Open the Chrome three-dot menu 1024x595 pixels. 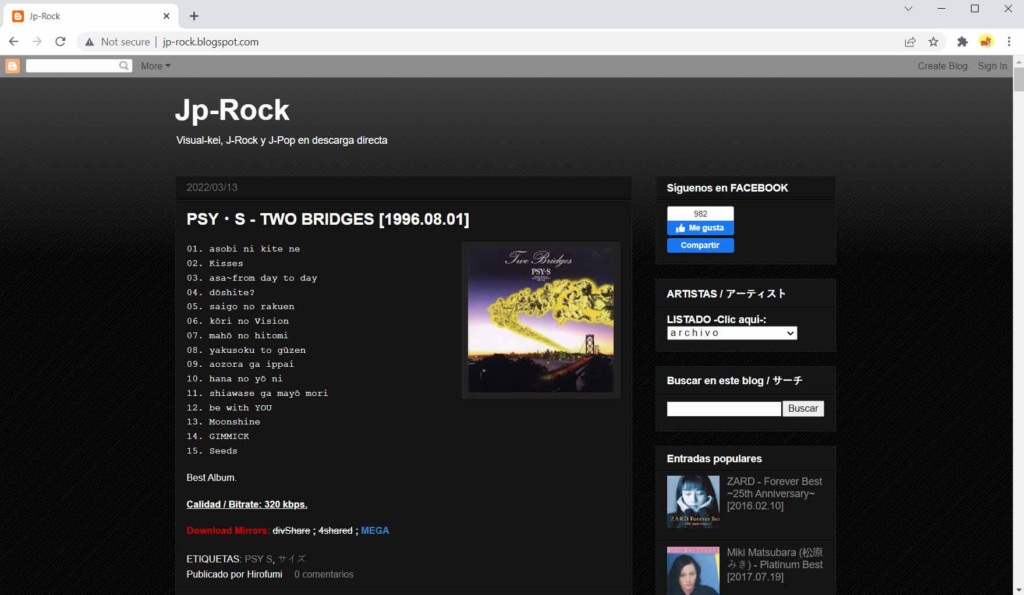point(1009,42)
